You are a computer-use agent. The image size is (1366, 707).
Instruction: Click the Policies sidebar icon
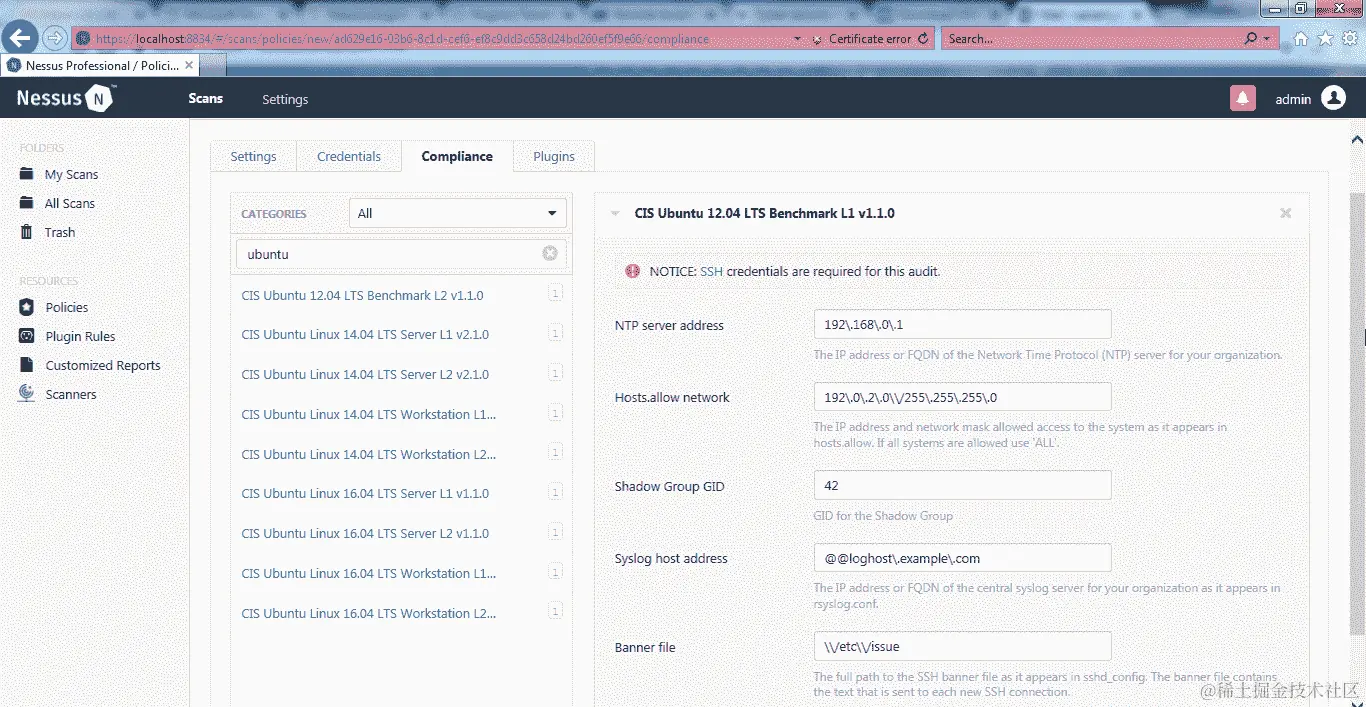click(x=27, y=307)
